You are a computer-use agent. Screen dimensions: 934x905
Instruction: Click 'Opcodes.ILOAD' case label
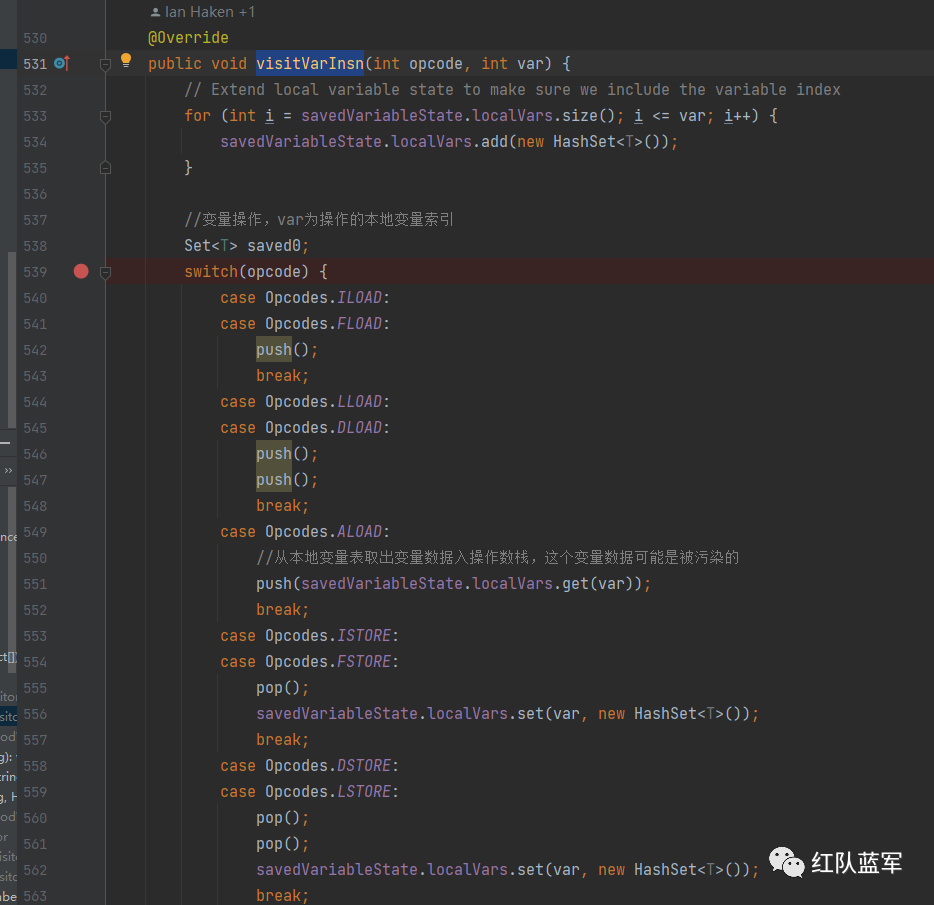323,297
